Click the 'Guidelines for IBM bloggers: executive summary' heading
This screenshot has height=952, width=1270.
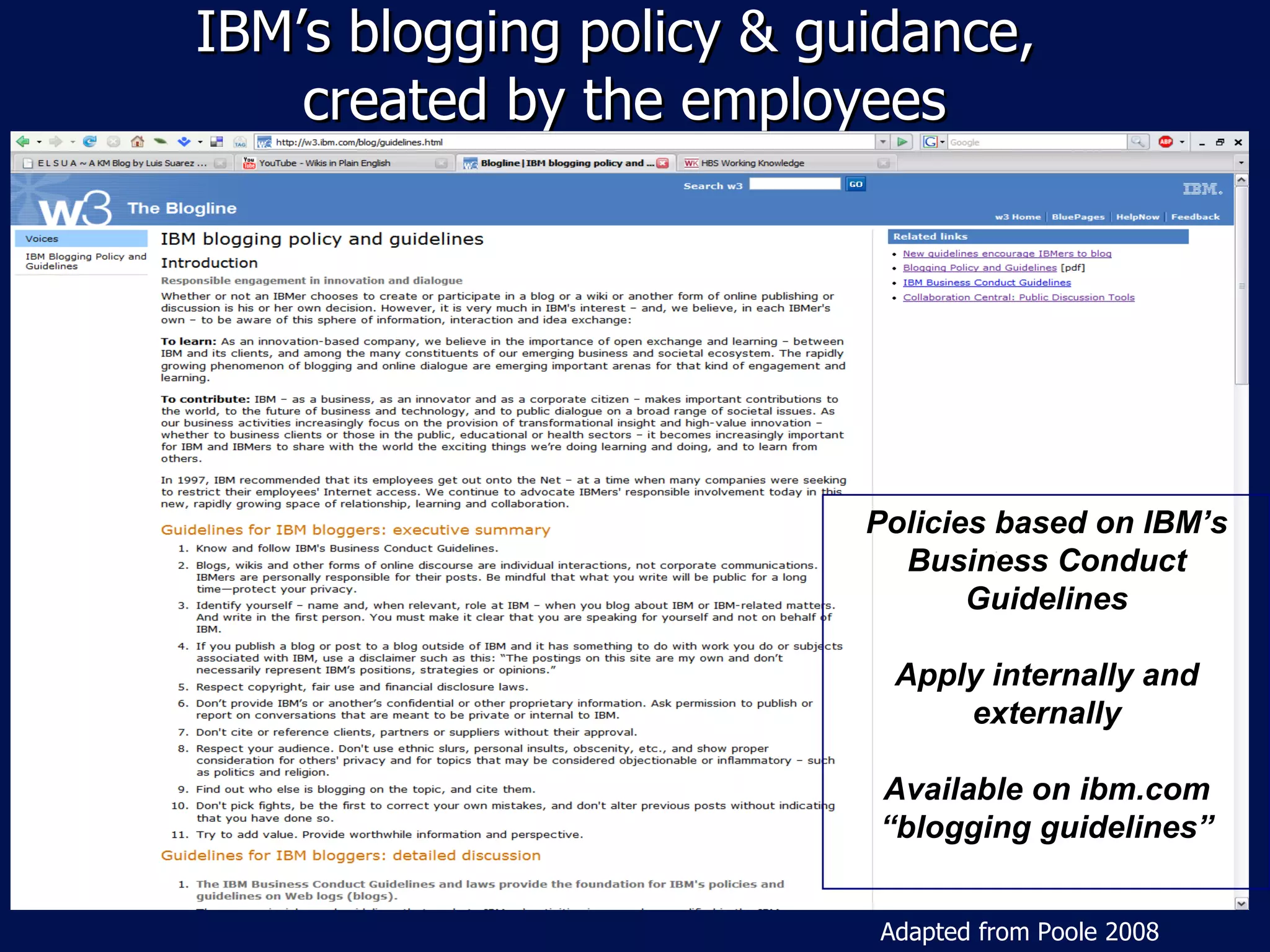click(355, 530)
